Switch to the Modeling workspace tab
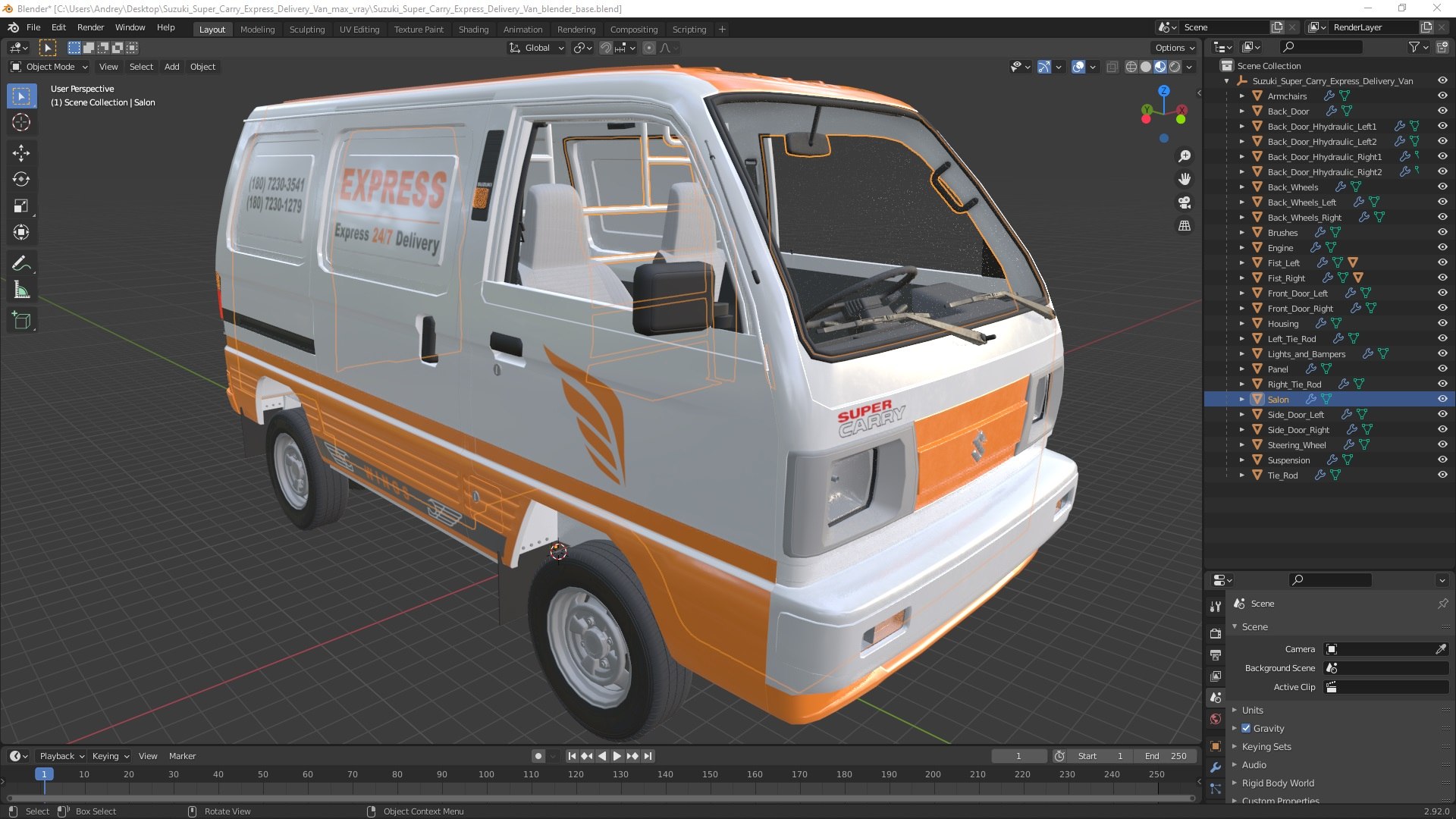This screenshot has width=1456, height=819. 257,29
